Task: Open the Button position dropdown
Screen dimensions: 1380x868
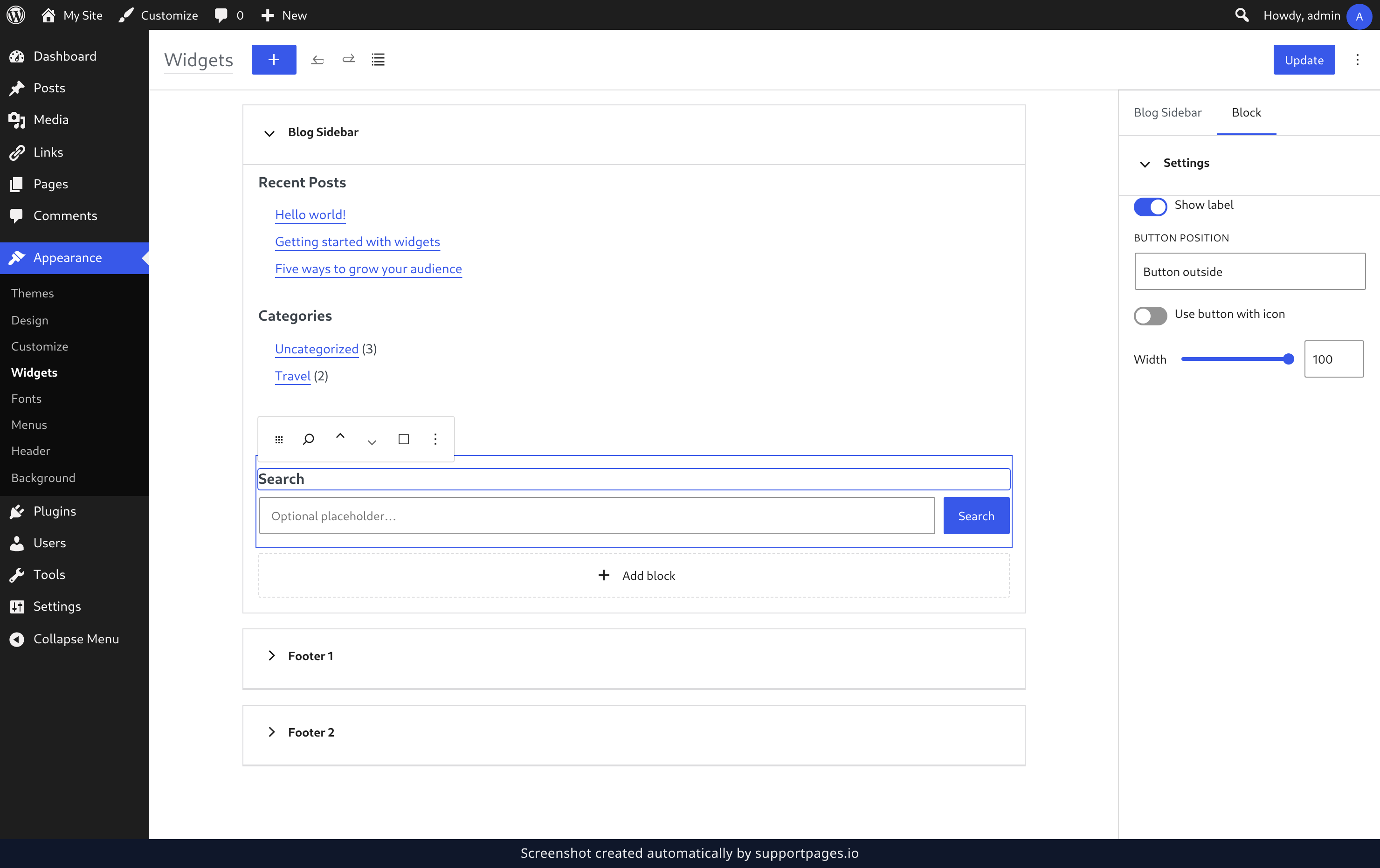Action: pyautogui.click(x=1250, y=272)
